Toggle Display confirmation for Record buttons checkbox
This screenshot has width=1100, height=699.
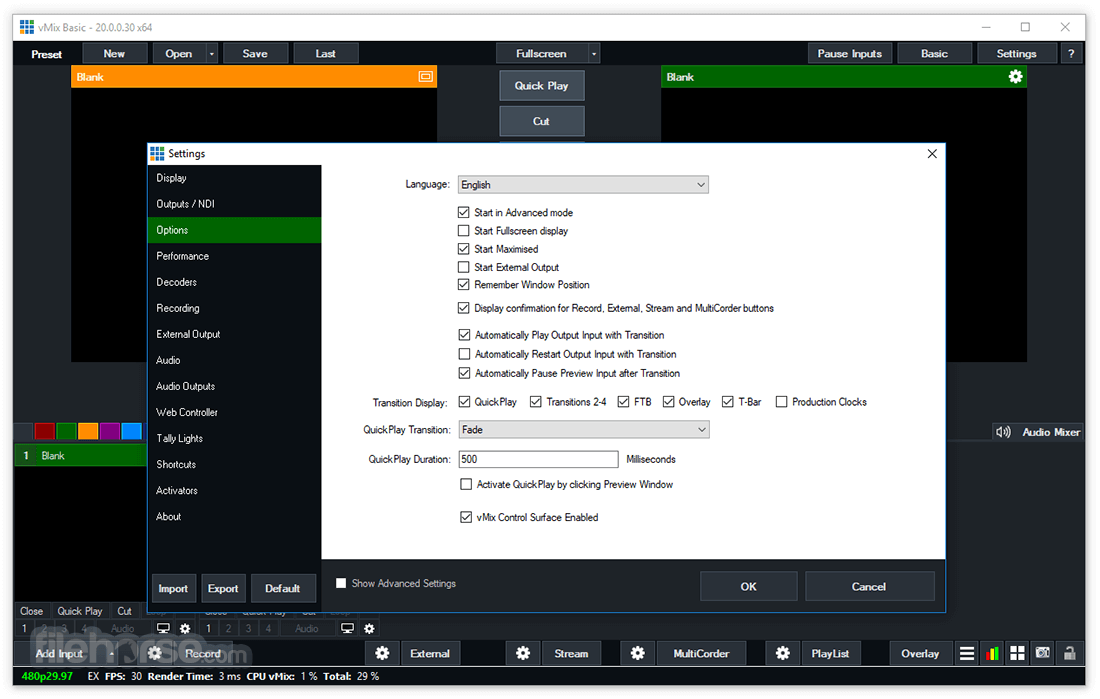point(464,307)
